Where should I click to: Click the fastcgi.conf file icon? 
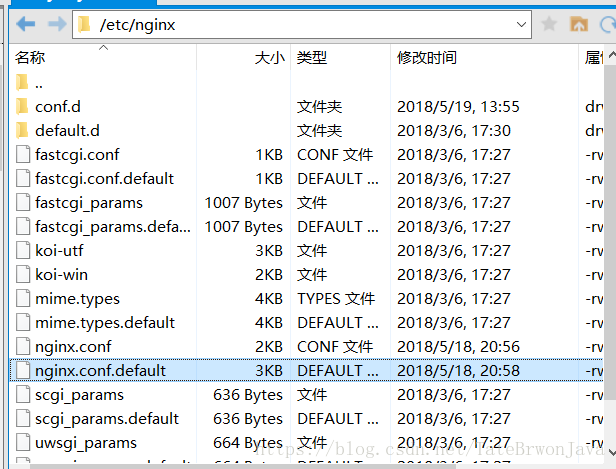[23, 154]
